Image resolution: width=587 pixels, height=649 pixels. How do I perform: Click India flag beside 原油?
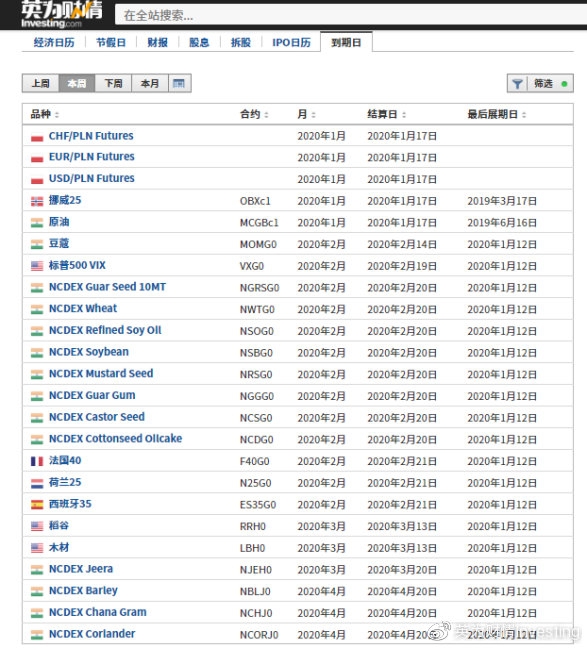(37, 224)
